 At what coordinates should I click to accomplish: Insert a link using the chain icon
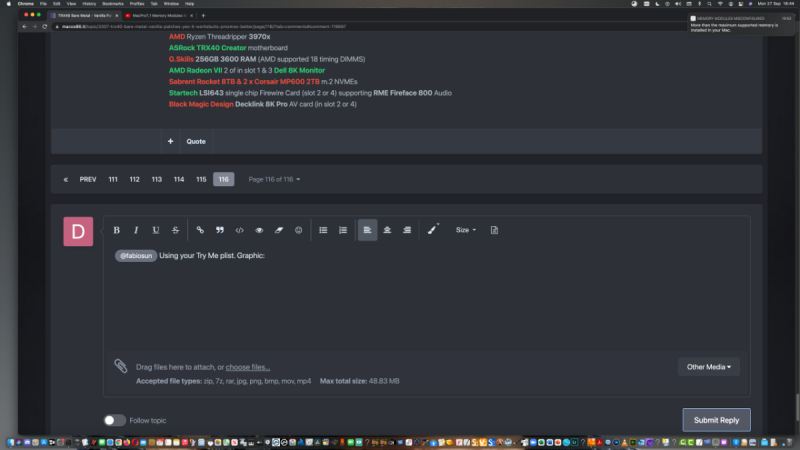[200, 230]
